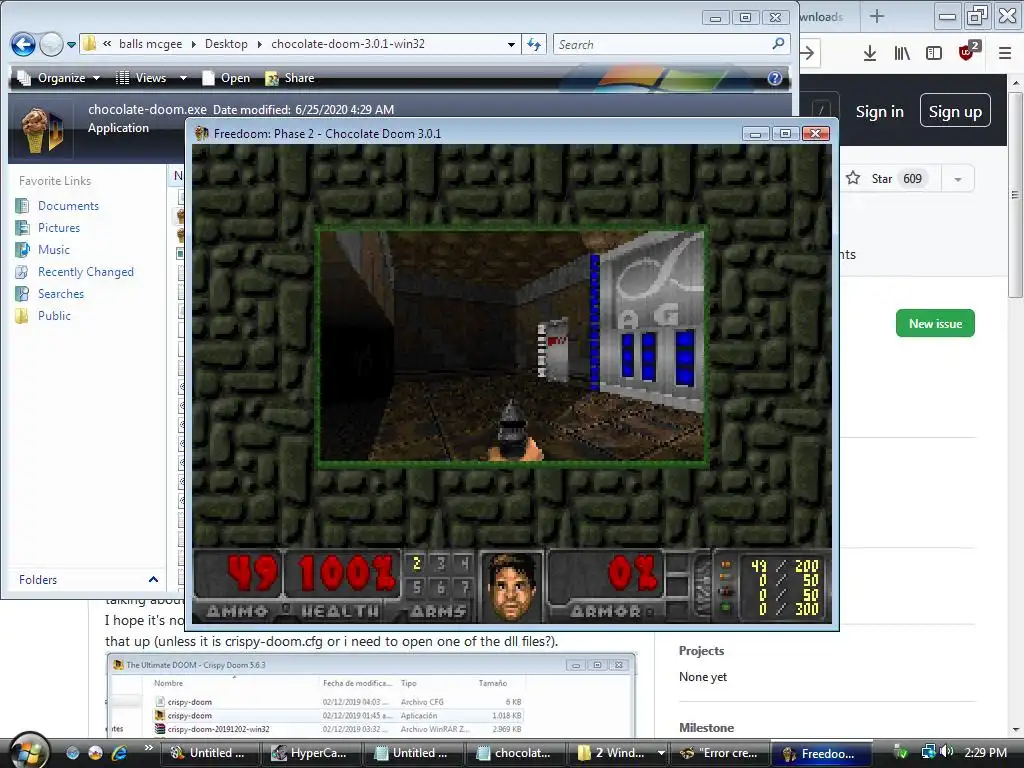Click the embedded Crispy Doom screenshot image

(x=372, y=696)
